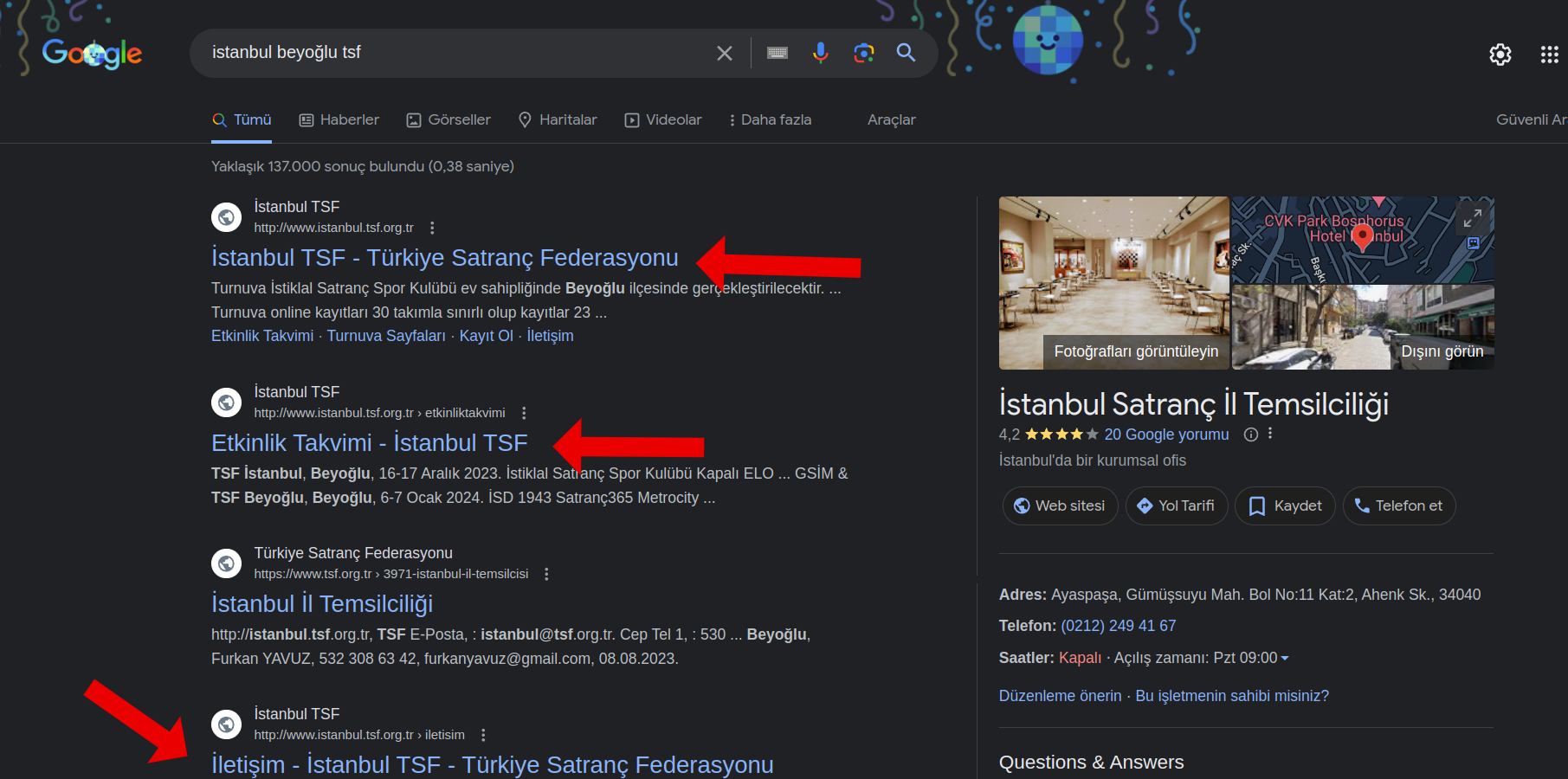Click the first result's site favicon

pos(227,217)
